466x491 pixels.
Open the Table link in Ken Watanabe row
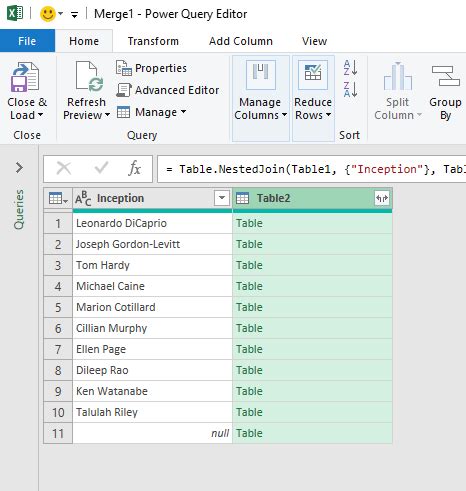pyautogui.click(x=249, y=391)
